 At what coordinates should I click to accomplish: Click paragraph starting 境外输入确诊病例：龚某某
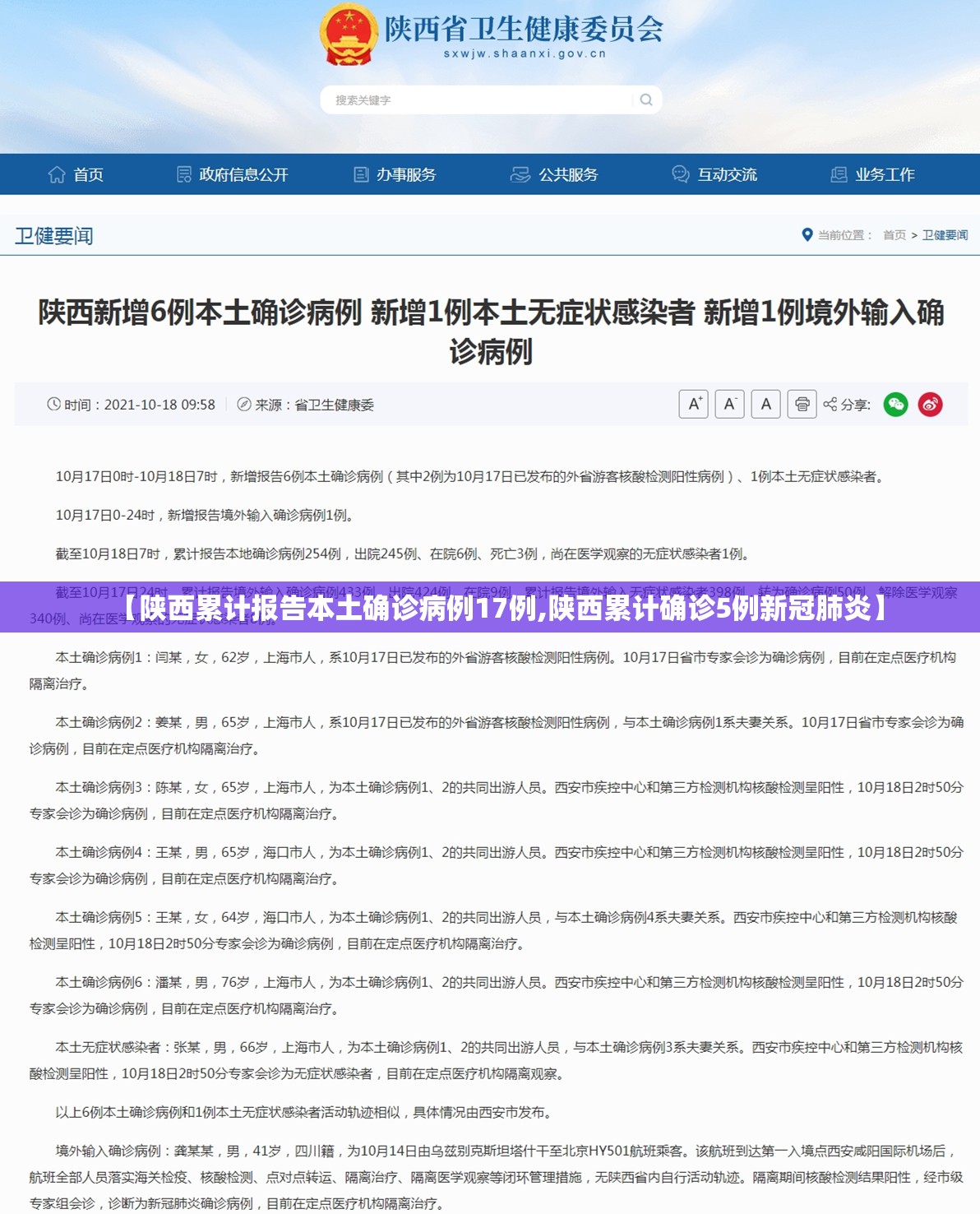coord(497,1177)
